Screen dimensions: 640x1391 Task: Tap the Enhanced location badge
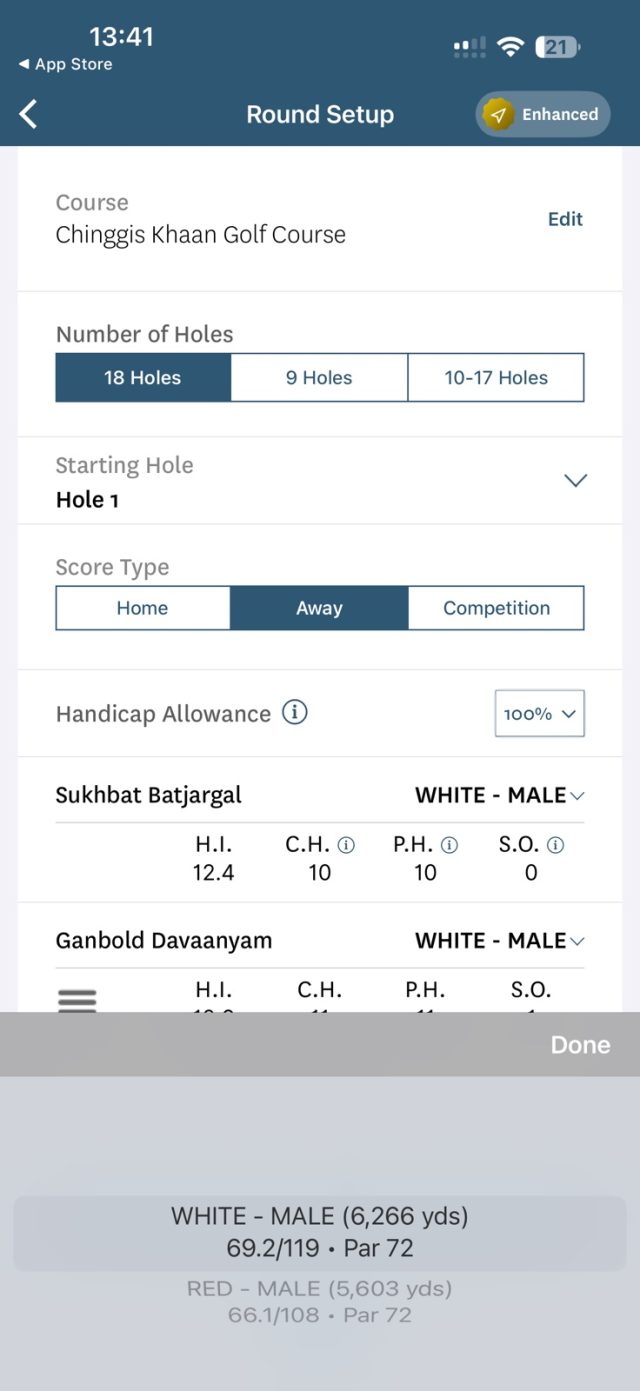[542, 114]
